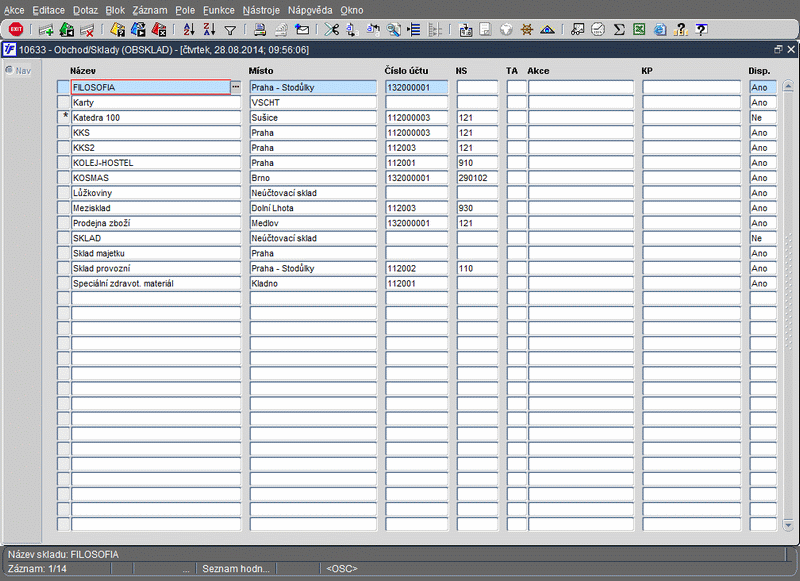Image resolution: width=800 pixels, height=581 pixels.
Task: Click the save to disk icon
Action: coord(465,30)
